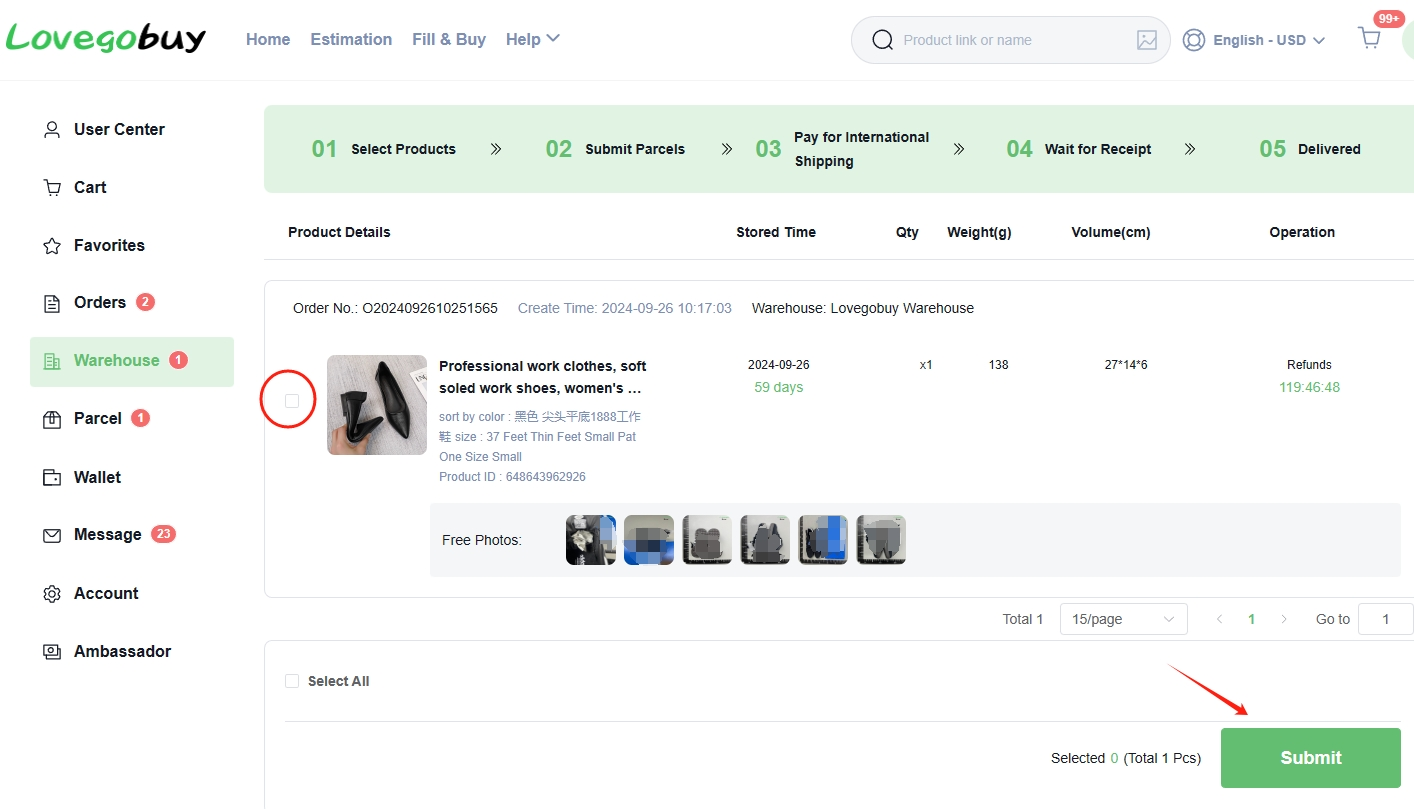Image resolution: width=1414 pixels, height=809 pixels.
Task: Click the magnifier search icon
Action: click(882, 40)
